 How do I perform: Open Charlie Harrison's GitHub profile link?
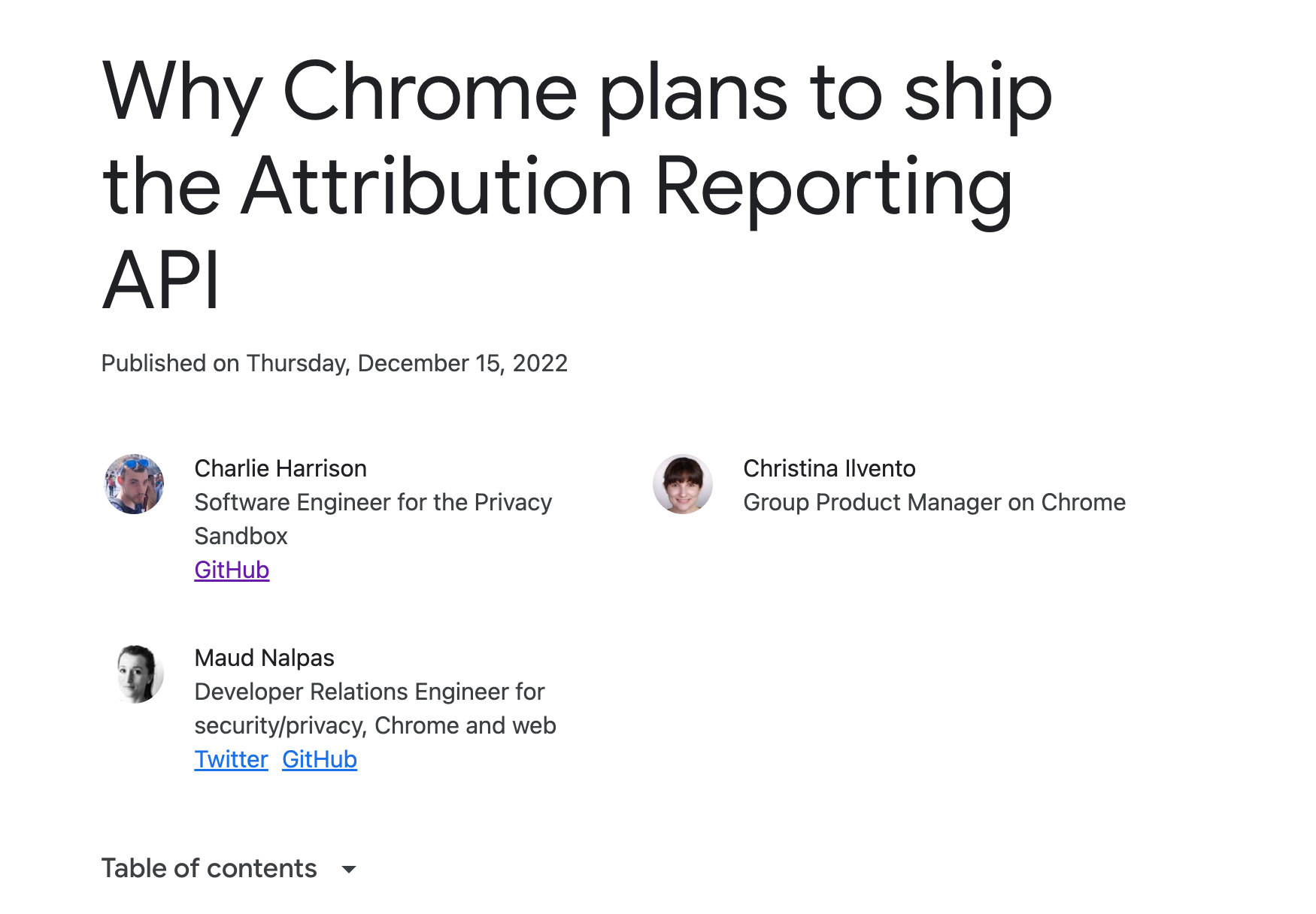pyautogui.click(x=231, y=570)
